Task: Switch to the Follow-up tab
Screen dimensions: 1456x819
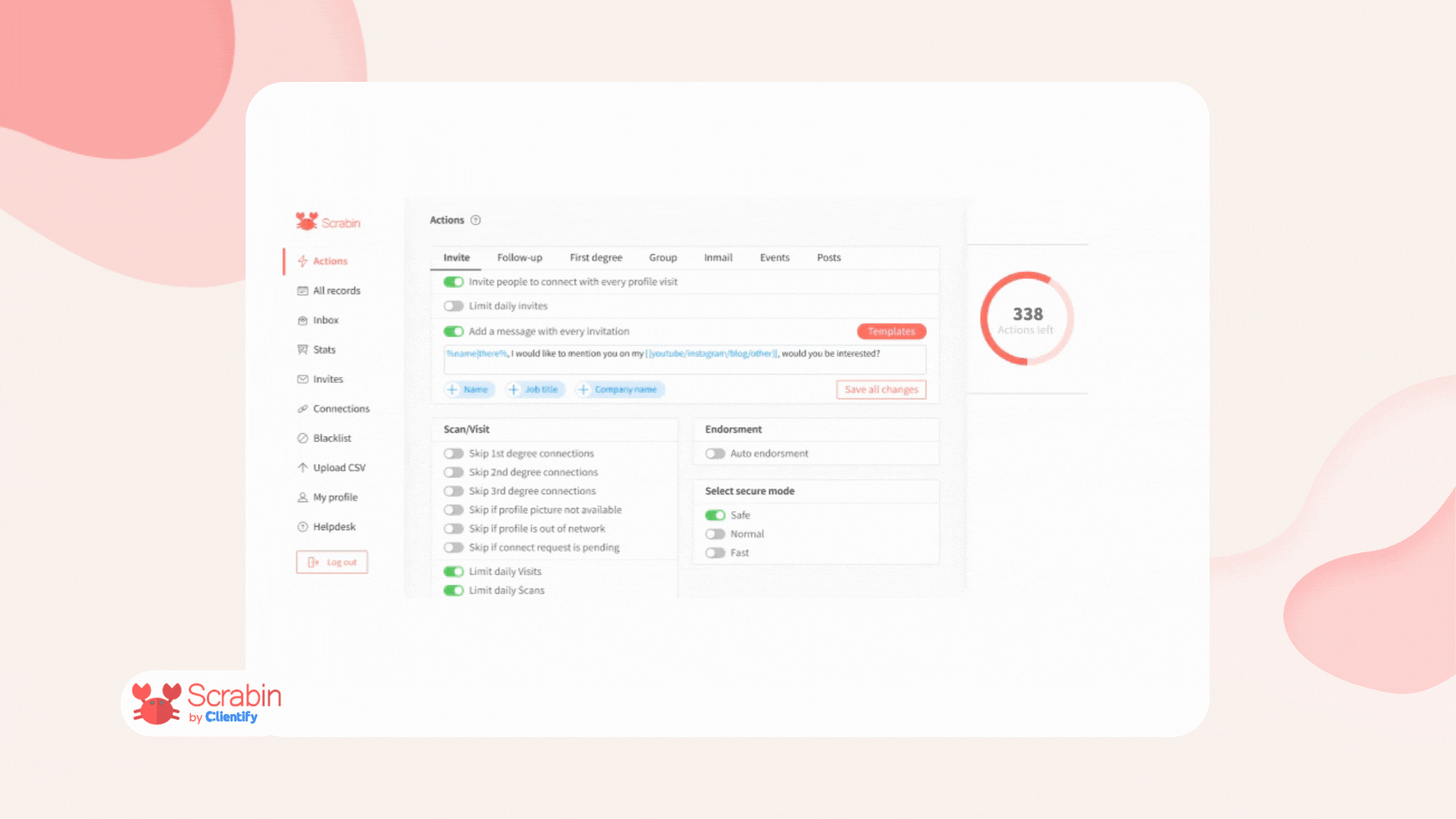Action: coord(519,258)
